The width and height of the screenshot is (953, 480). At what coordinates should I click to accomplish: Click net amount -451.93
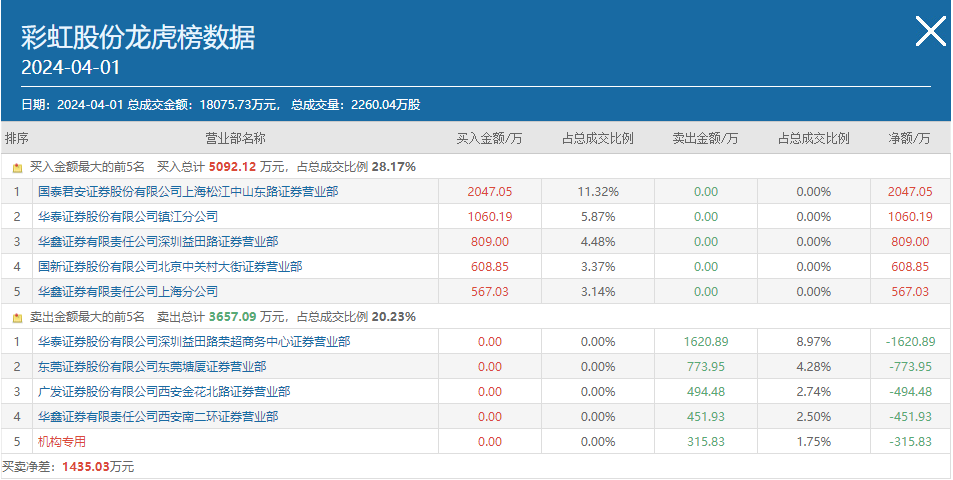point(910,416)
